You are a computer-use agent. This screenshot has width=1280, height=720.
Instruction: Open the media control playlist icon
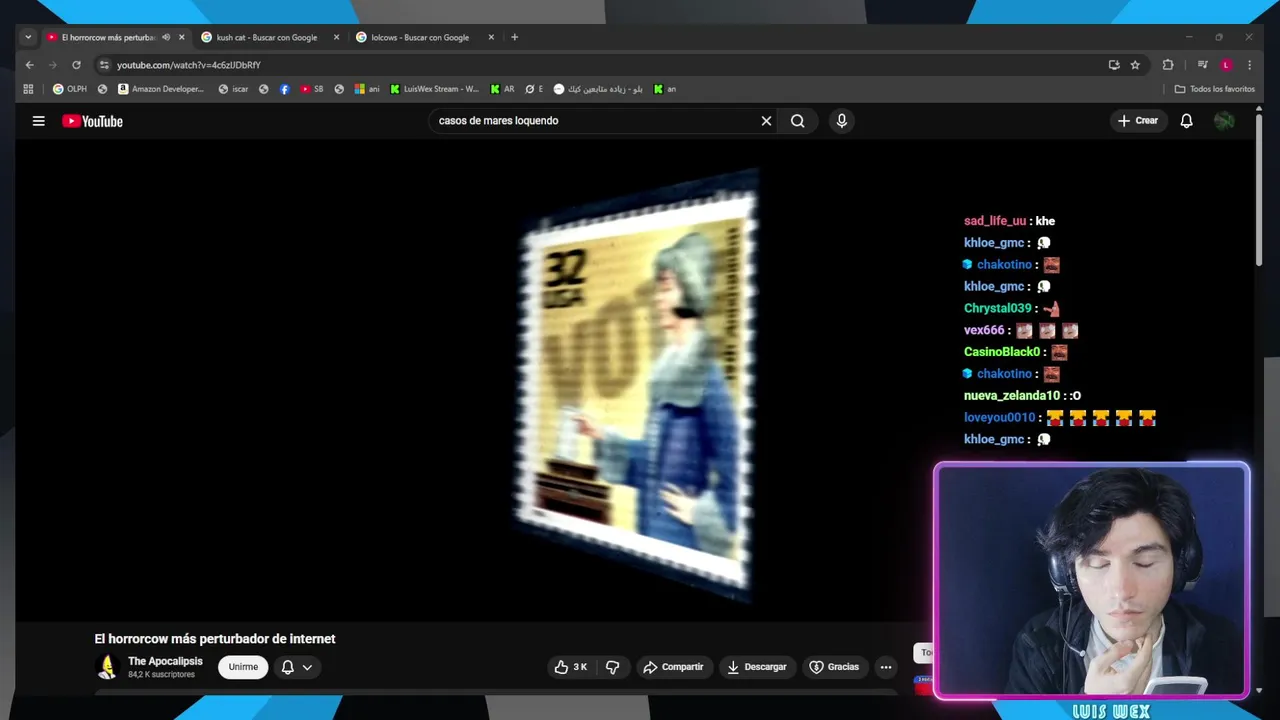[x=1202, y=65]
